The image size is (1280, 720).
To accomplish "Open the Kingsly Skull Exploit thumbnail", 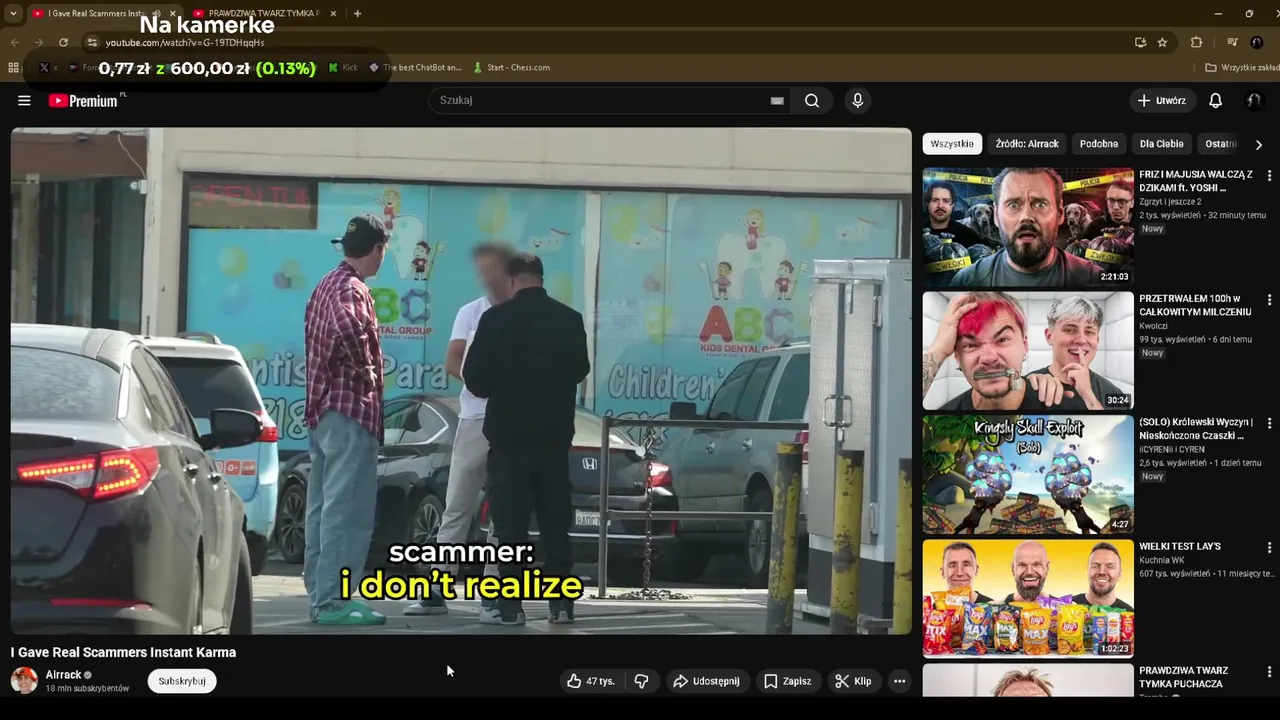I will click(x=1028, y=475).
